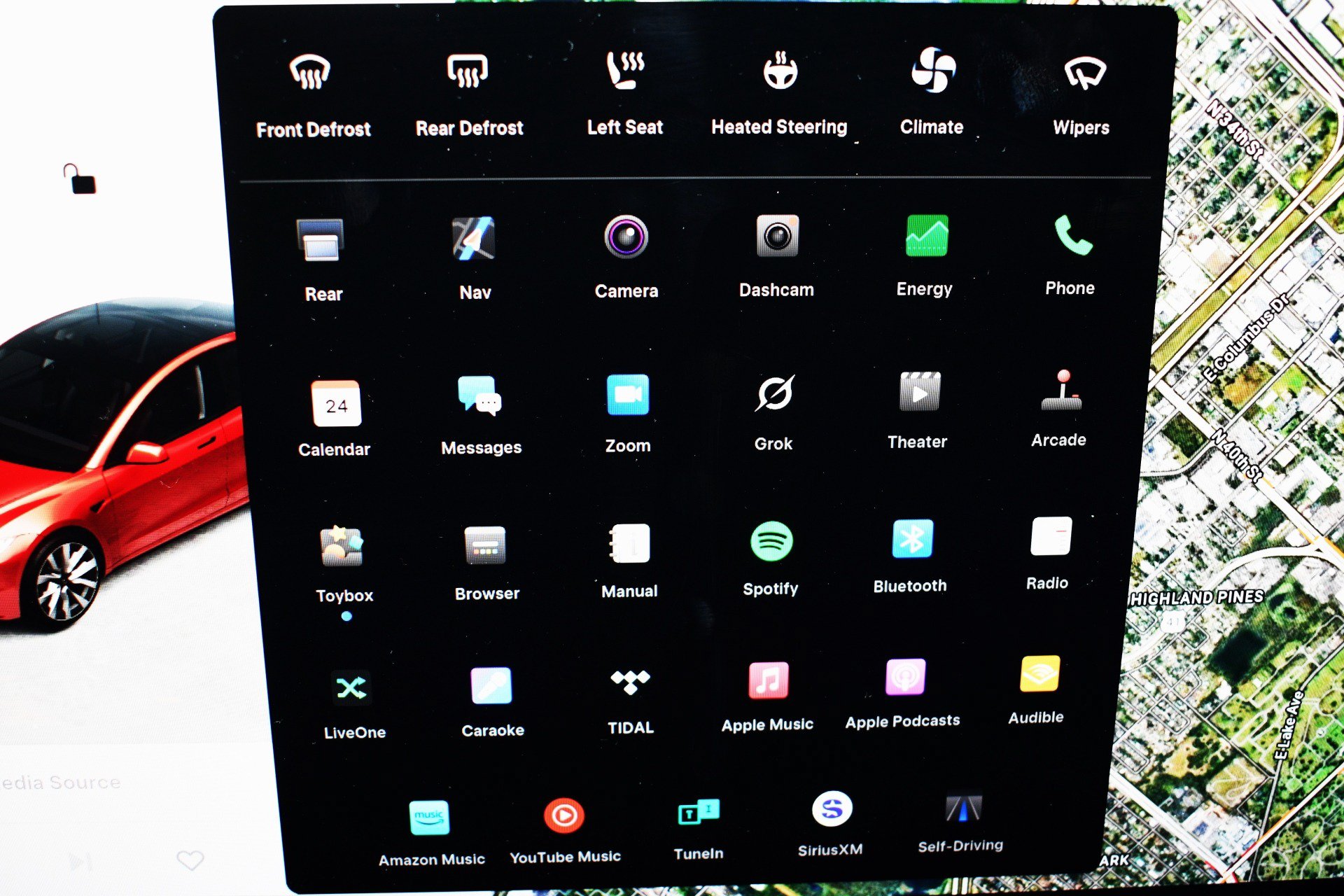
Task: Open the Rear camera app
Action: coord(322,260)
